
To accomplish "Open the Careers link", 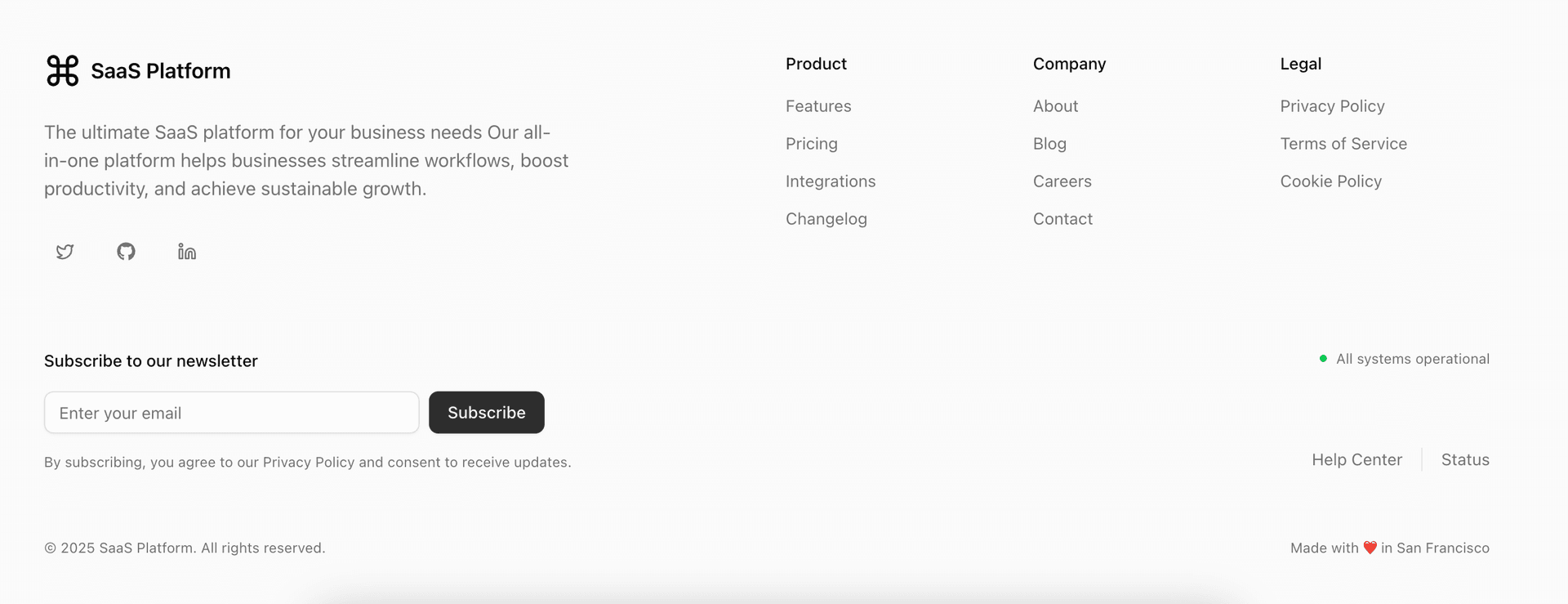I will (1062, 181).
